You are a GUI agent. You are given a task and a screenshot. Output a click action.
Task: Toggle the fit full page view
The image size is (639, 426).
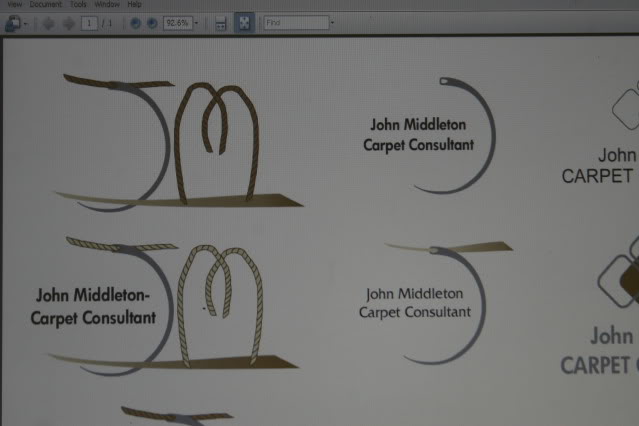click(x=243, y=23)
